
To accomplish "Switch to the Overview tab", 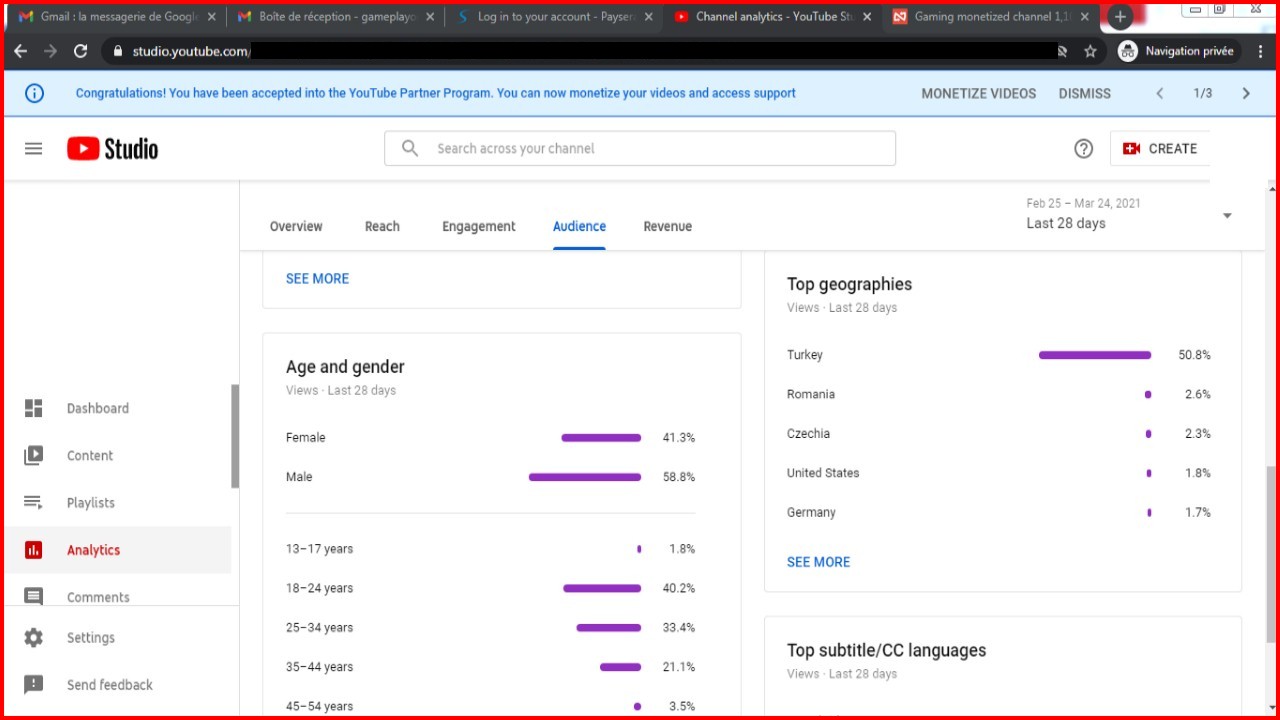I will pyautogui.click(x=296, y=226).
